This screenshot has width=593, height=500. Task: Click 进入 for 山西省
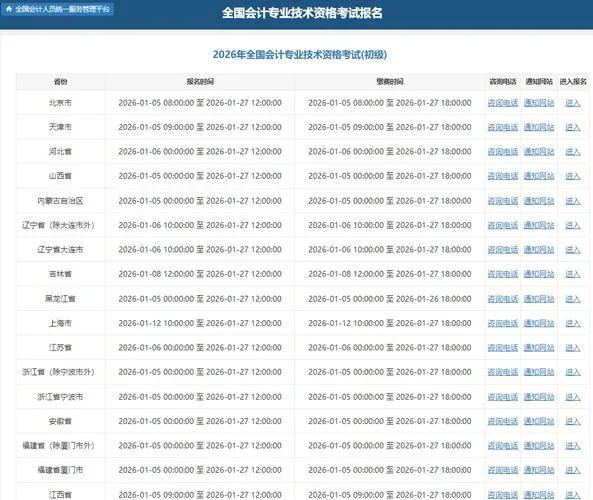pos(573,176)
